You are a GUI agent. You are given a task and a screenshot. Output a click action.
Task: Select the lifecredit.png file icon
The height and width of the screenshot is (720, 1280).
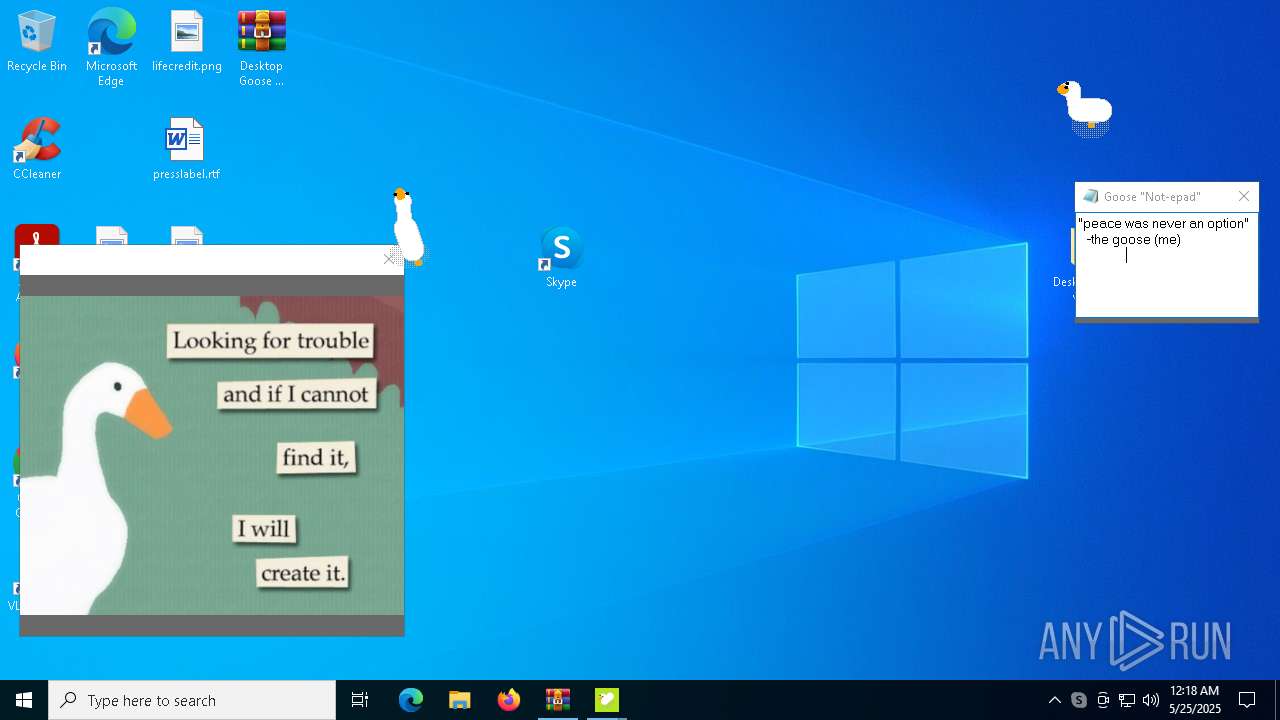click(x=187, y=42)
